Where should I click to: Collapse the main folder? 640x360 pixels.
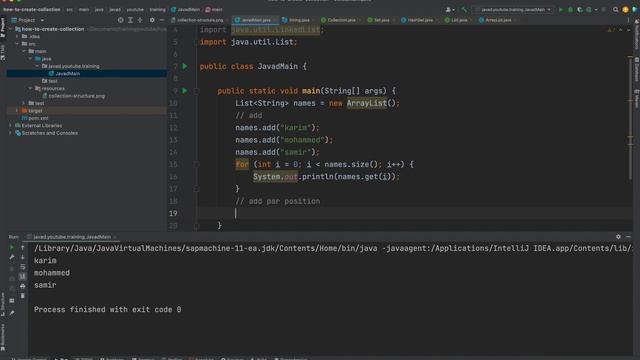click(24, 51)
